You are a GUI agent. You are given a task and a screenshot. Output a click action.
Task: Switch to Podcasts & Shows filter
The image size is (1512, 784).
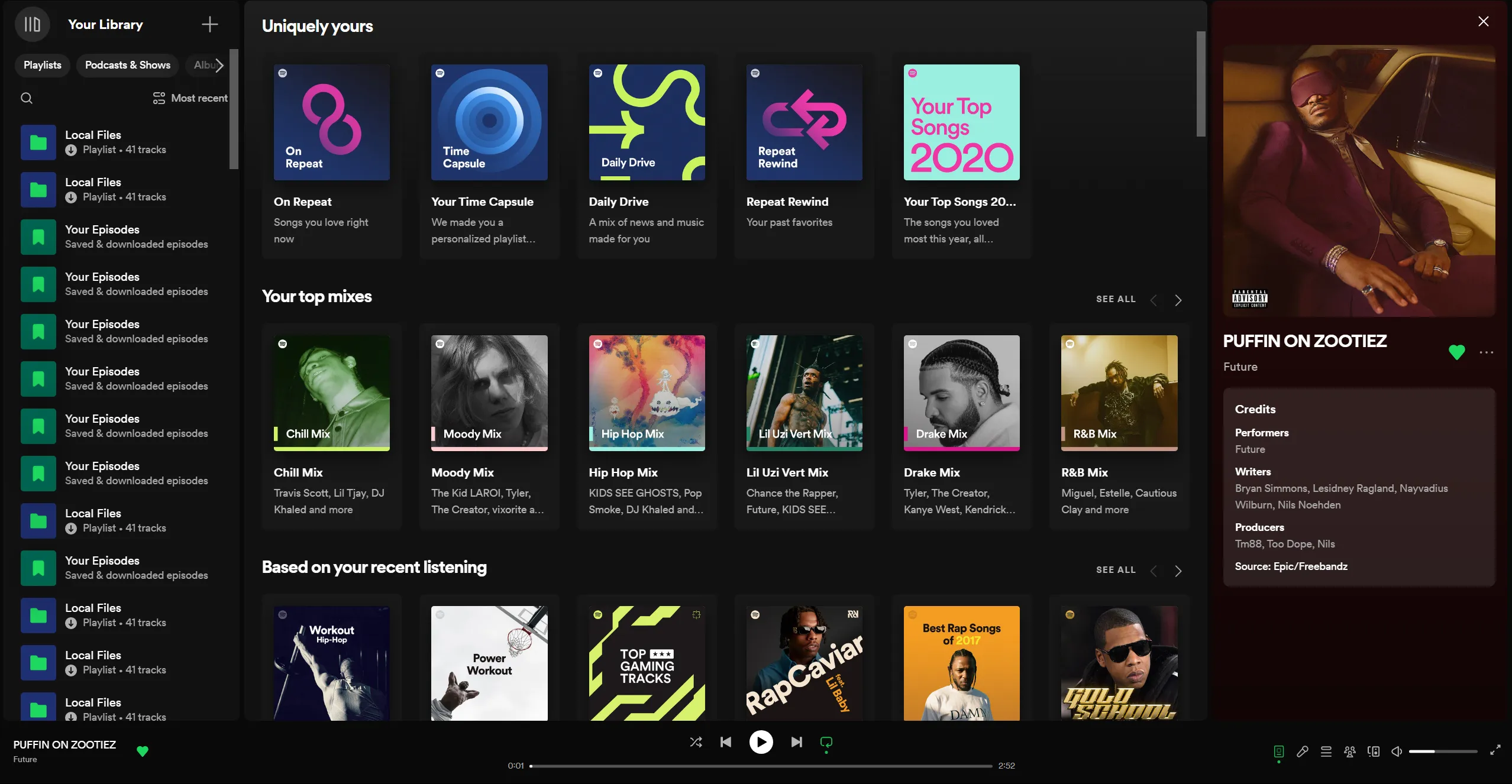[127, 65]
